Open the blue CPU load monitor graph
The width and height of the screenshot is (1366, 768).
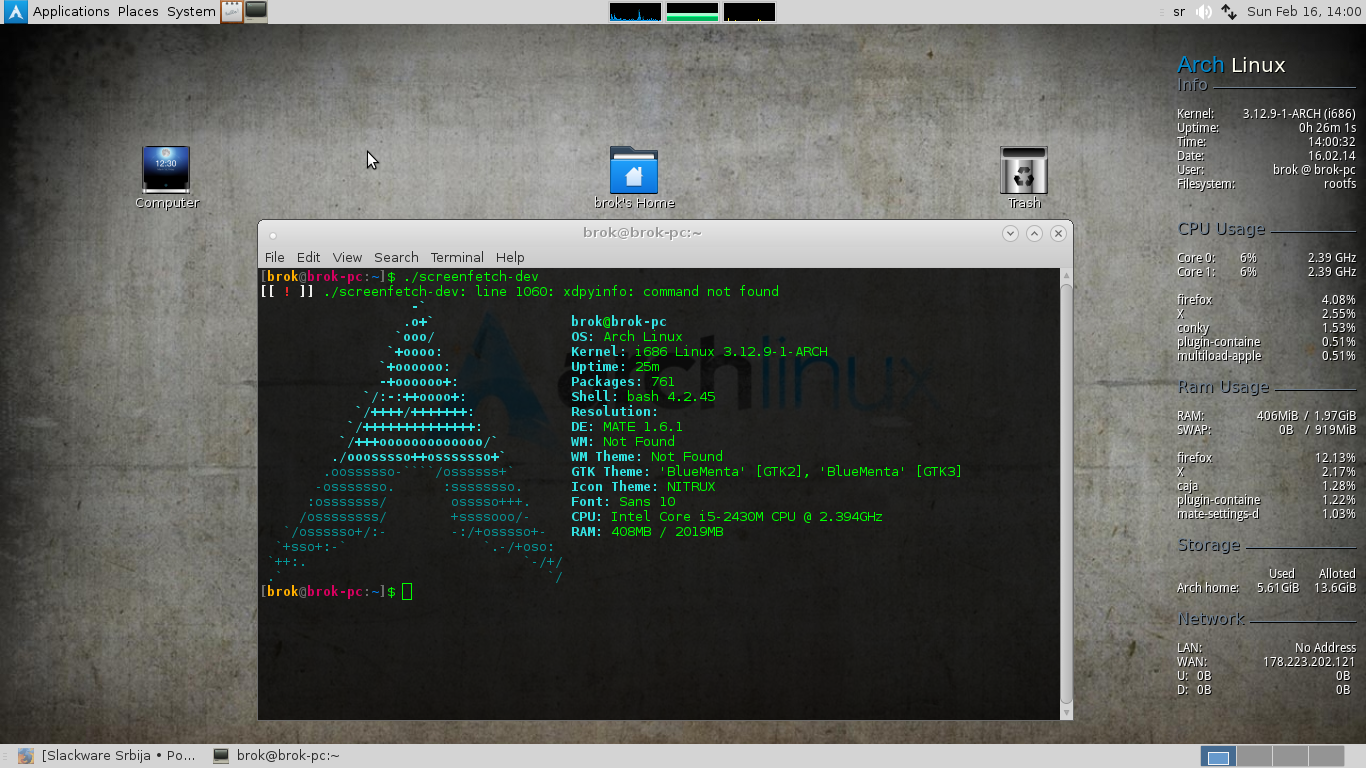pos(635,12)
